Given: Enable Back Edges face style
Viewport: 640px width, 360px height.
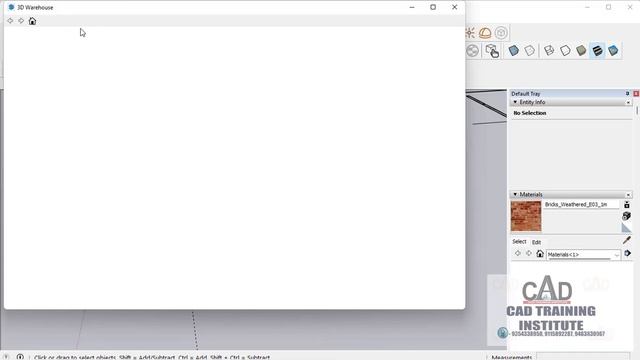Looking at the screenshot, I should pyautogui.click(x=529, y=51).
